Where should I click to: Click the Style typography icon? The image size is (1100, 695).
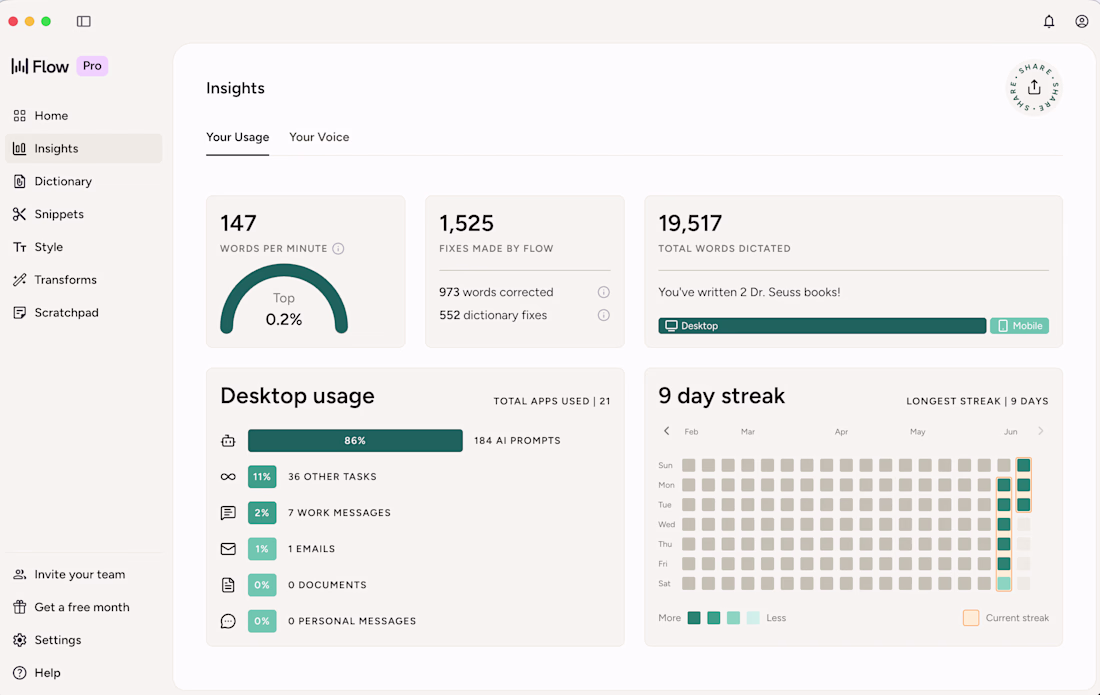tap(20, 247)
